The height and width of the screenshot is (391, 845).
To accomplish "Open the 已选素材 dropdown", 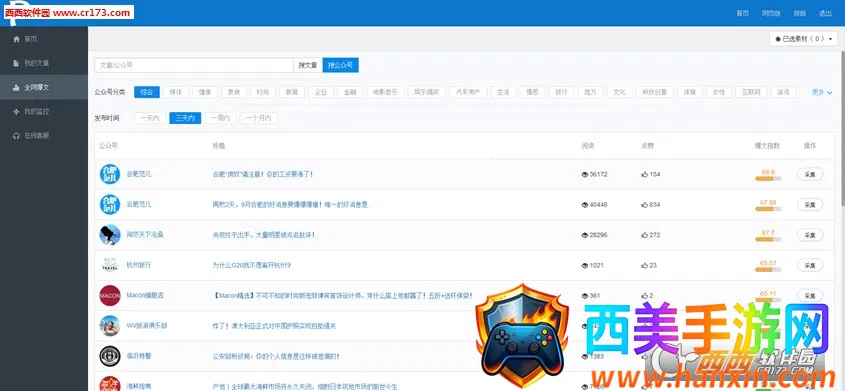I will pyautogui.click(x=804, y=39).
